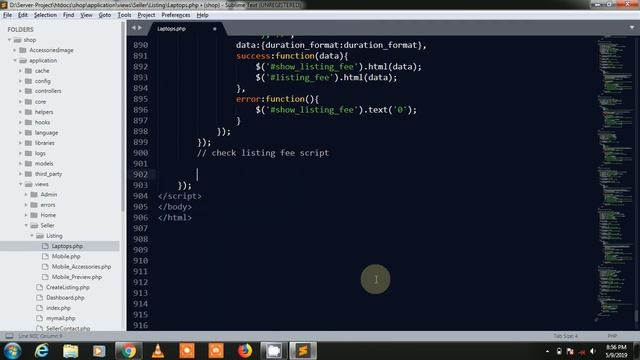Collapse the Listing folder
The height and width of the screenshot is (360, 640).
click(x=32, y=236)
